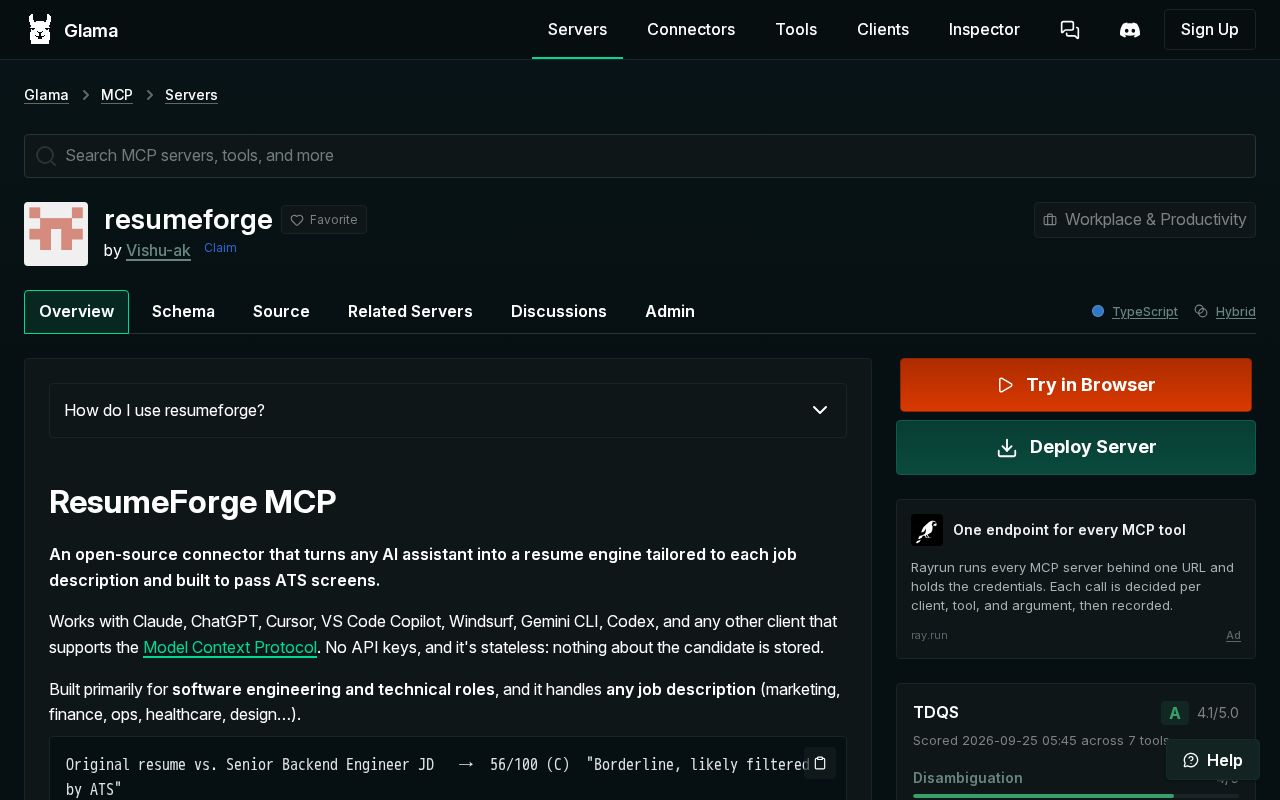This screenshot has width=1280, height=800.
Task: Expand the 'How do I use resumeforge?' section
Action: [x=448, y=410]
